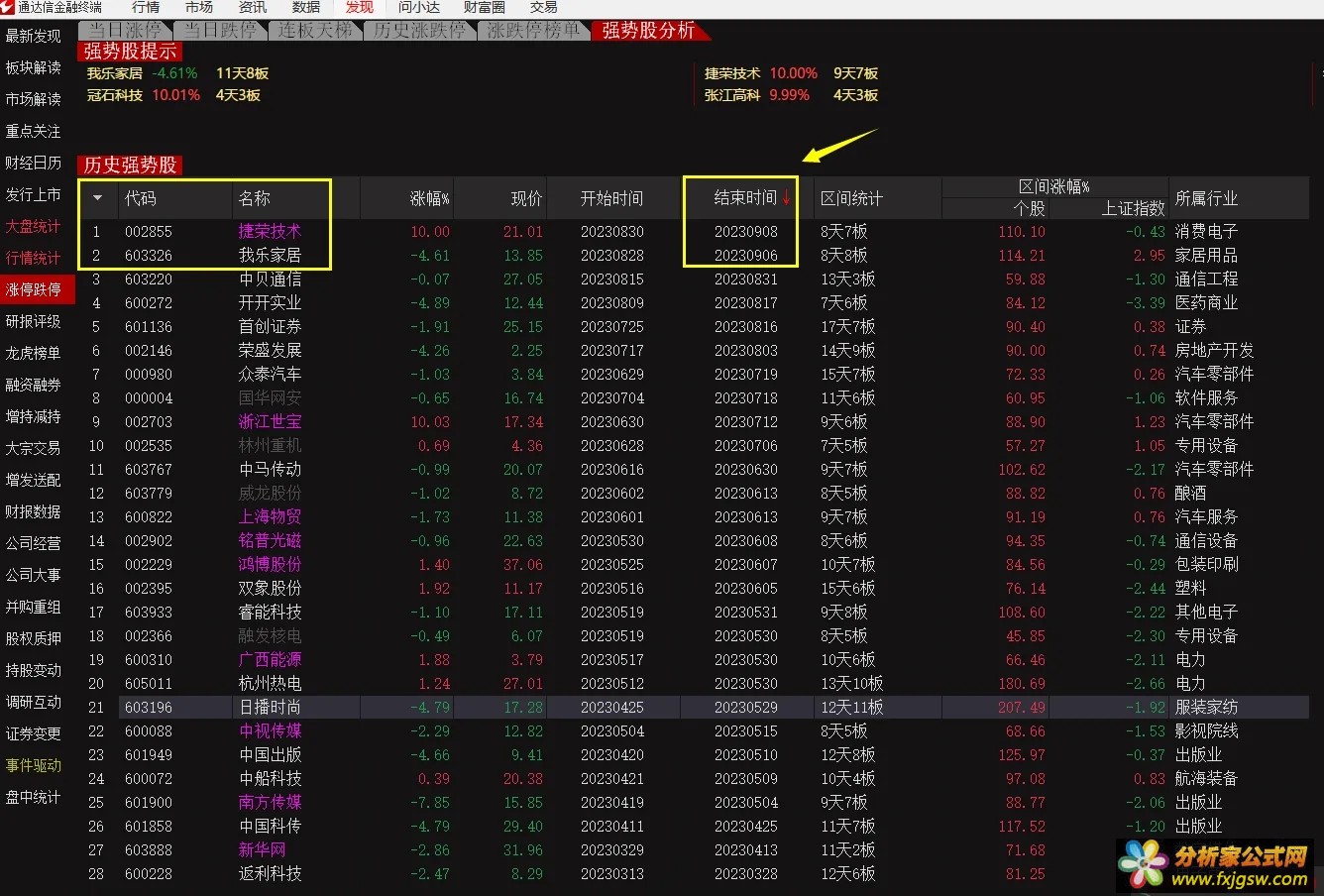
Task: Select 鸿博股份 in the table
Action: click(270, 564)
